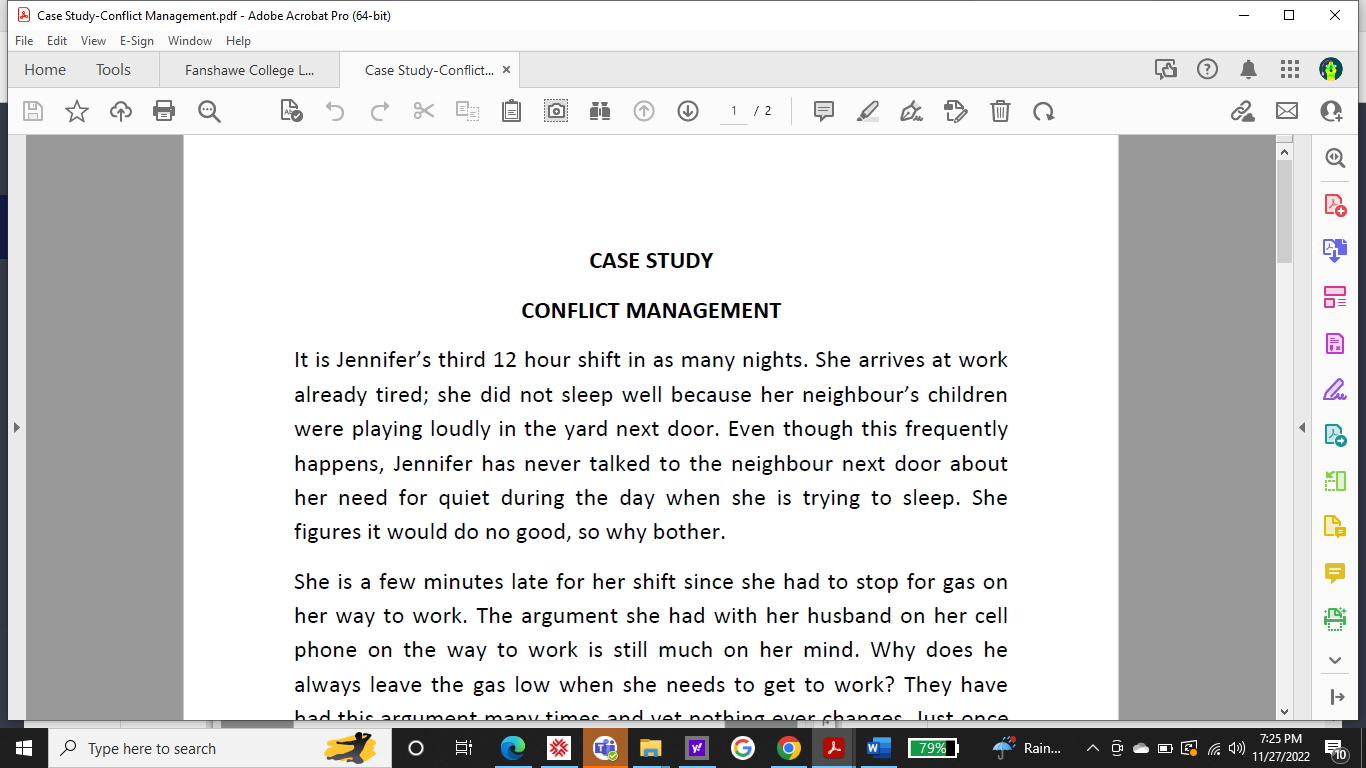Expand the left navigation pane arrow
Viewport: 1366px width, 768px height.
coord(16,427)
